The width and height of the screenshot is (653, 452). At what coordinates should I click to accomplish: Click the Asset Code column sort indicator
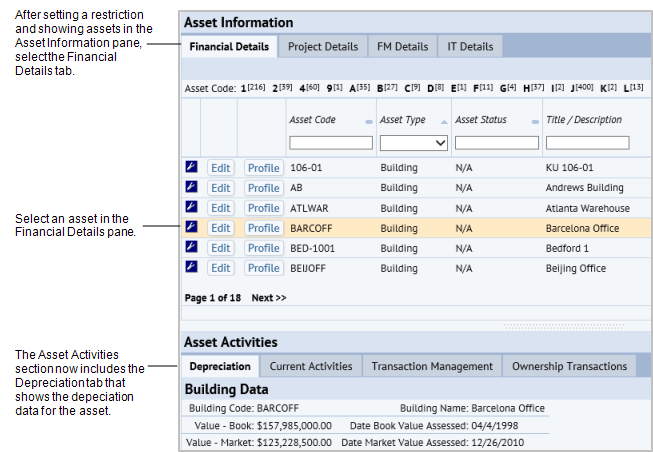(x=369, y=121)
